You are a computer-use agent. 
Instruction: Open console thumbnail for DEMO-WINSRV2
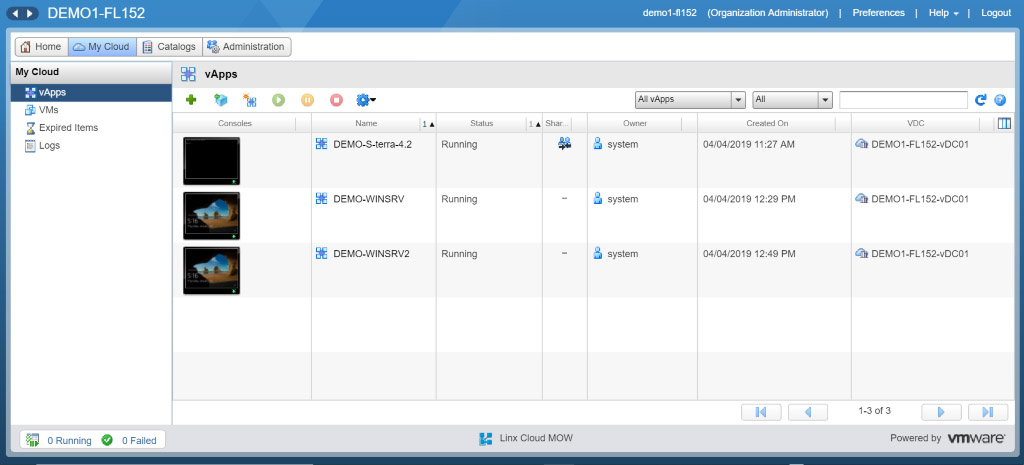(x=212, y=270)
